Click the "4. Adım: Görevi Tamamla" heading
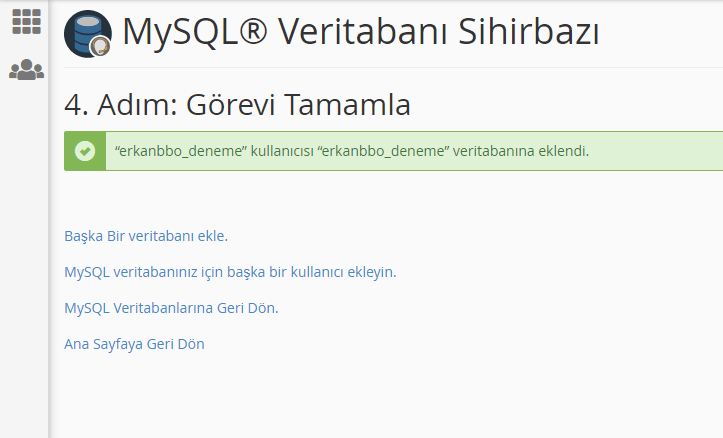 pos(237,105)
